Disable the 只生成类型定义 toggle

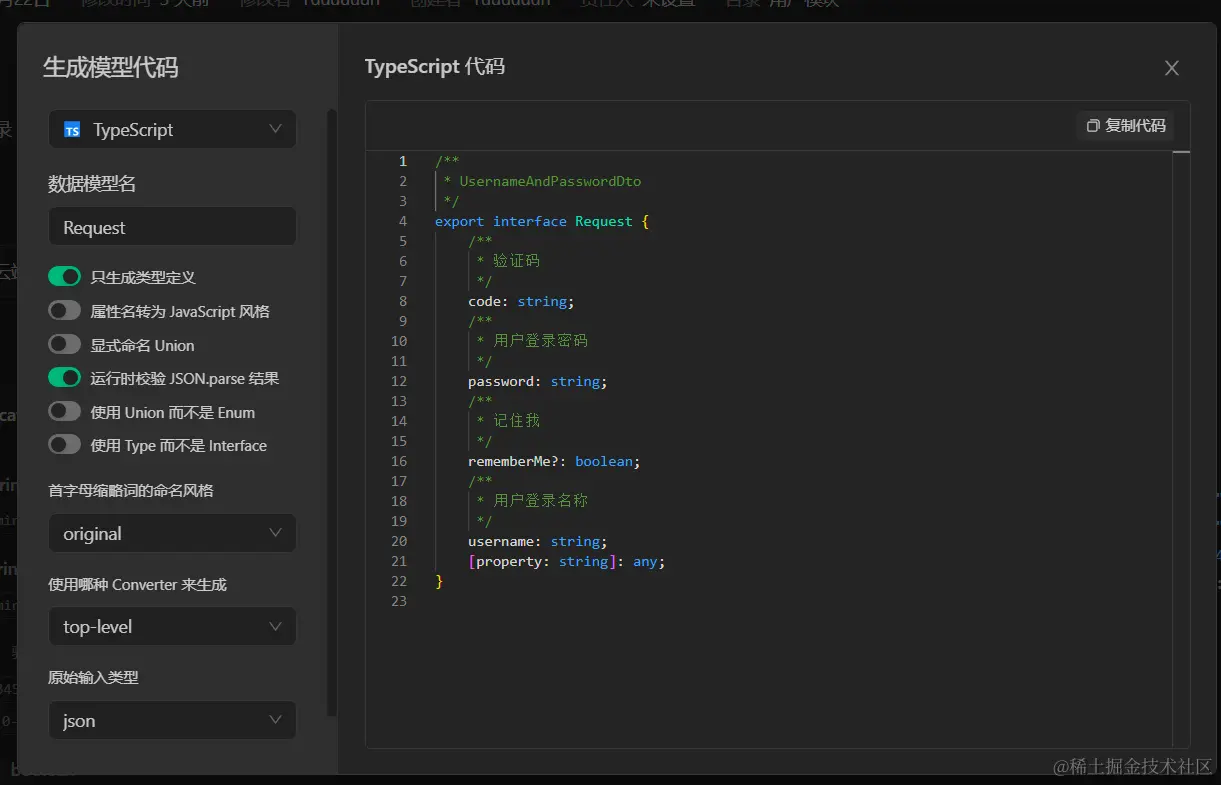65,277
